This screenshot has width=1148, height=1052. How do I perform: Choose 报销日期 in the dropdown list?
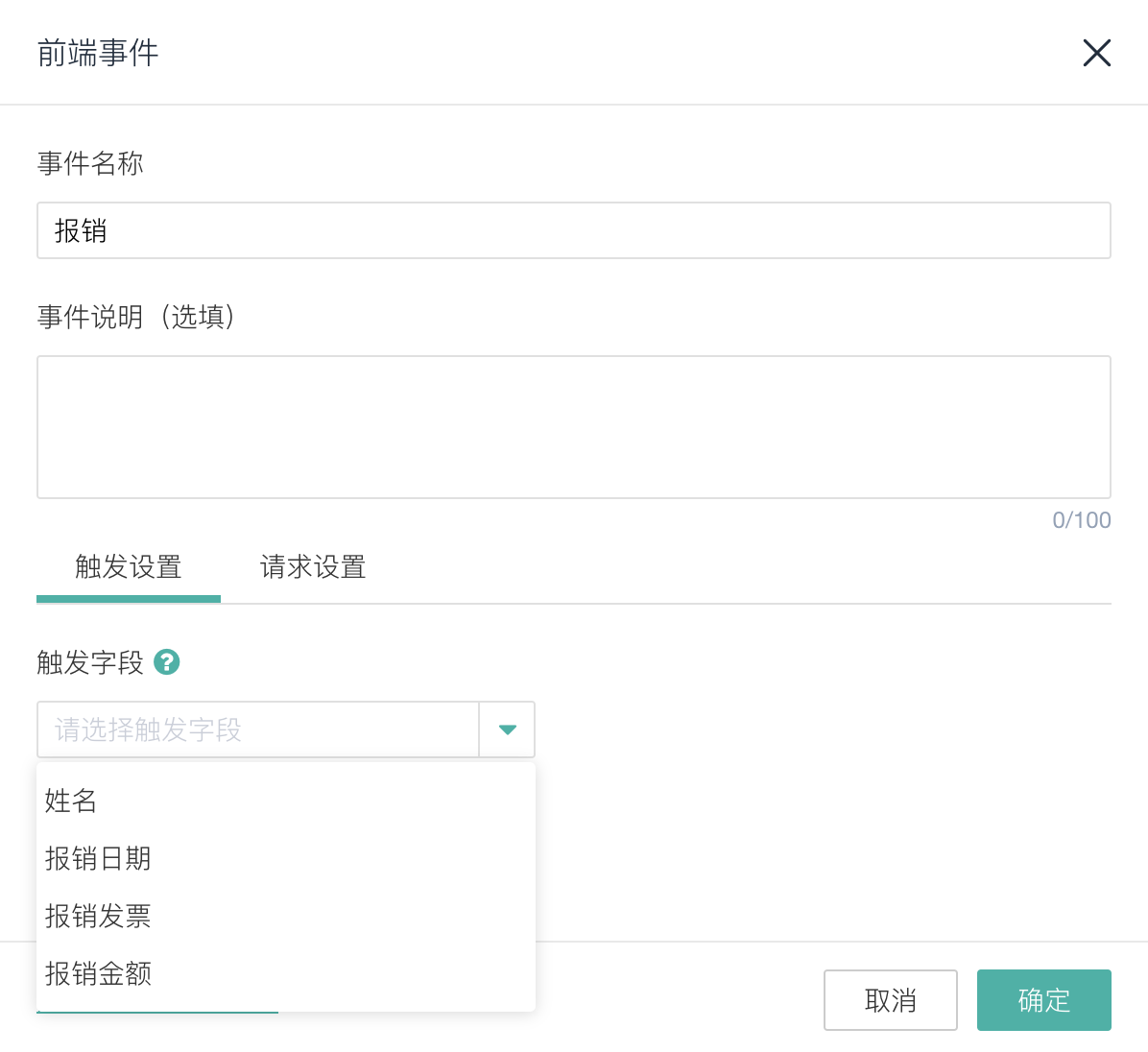98,858
